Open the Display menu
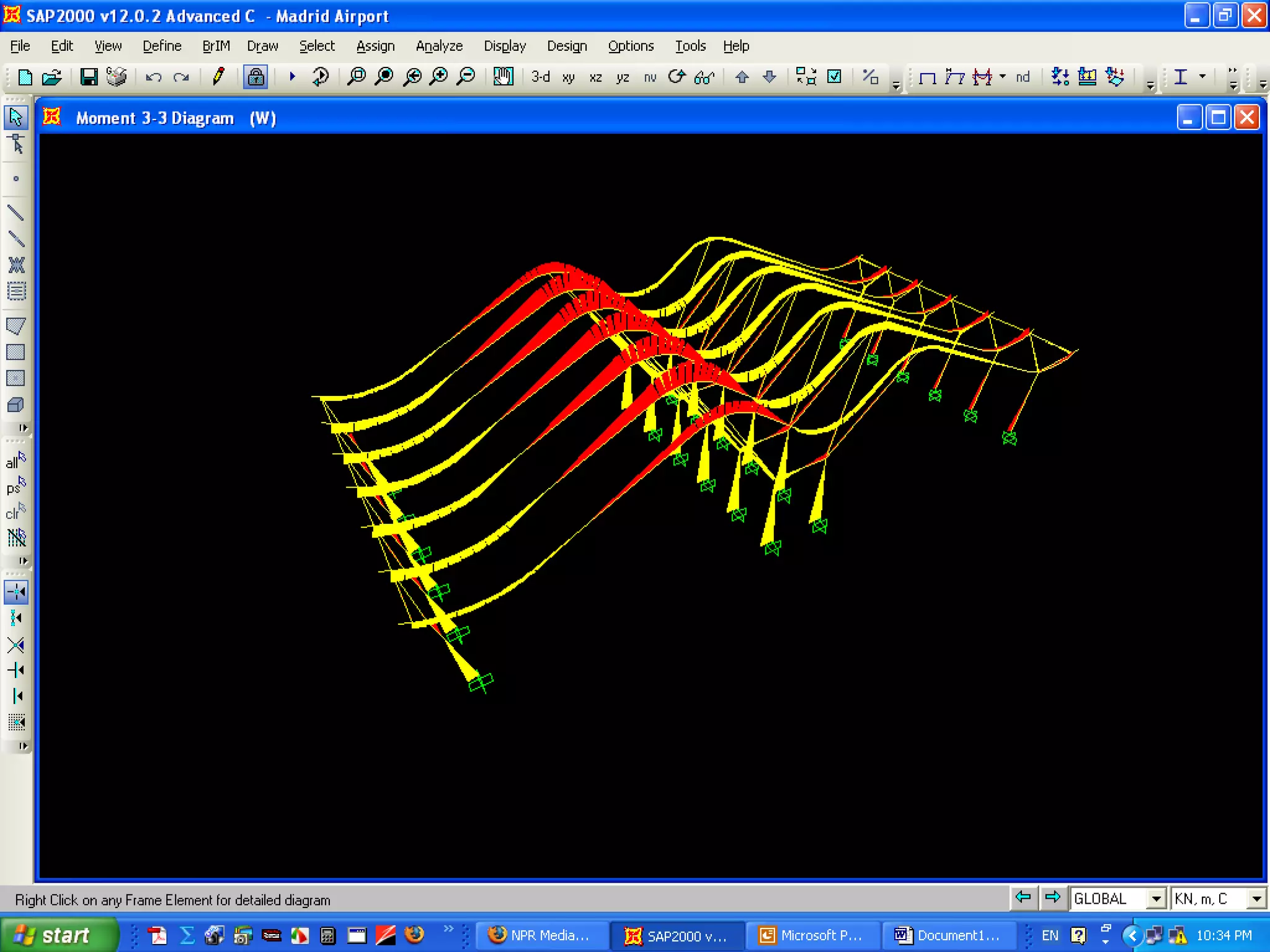This screenshot has width=1270, height=952. point(505,46)
